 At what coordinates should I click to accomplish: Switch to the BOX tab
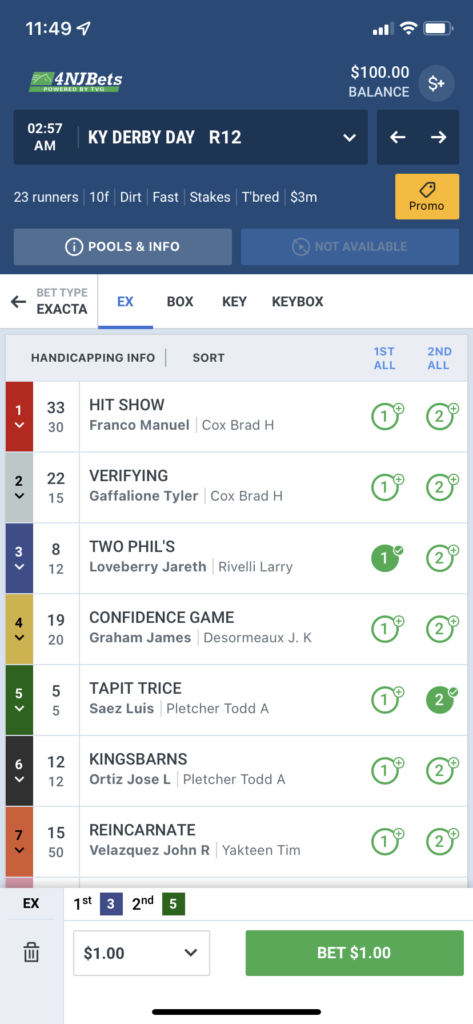[x=180, y=302]
